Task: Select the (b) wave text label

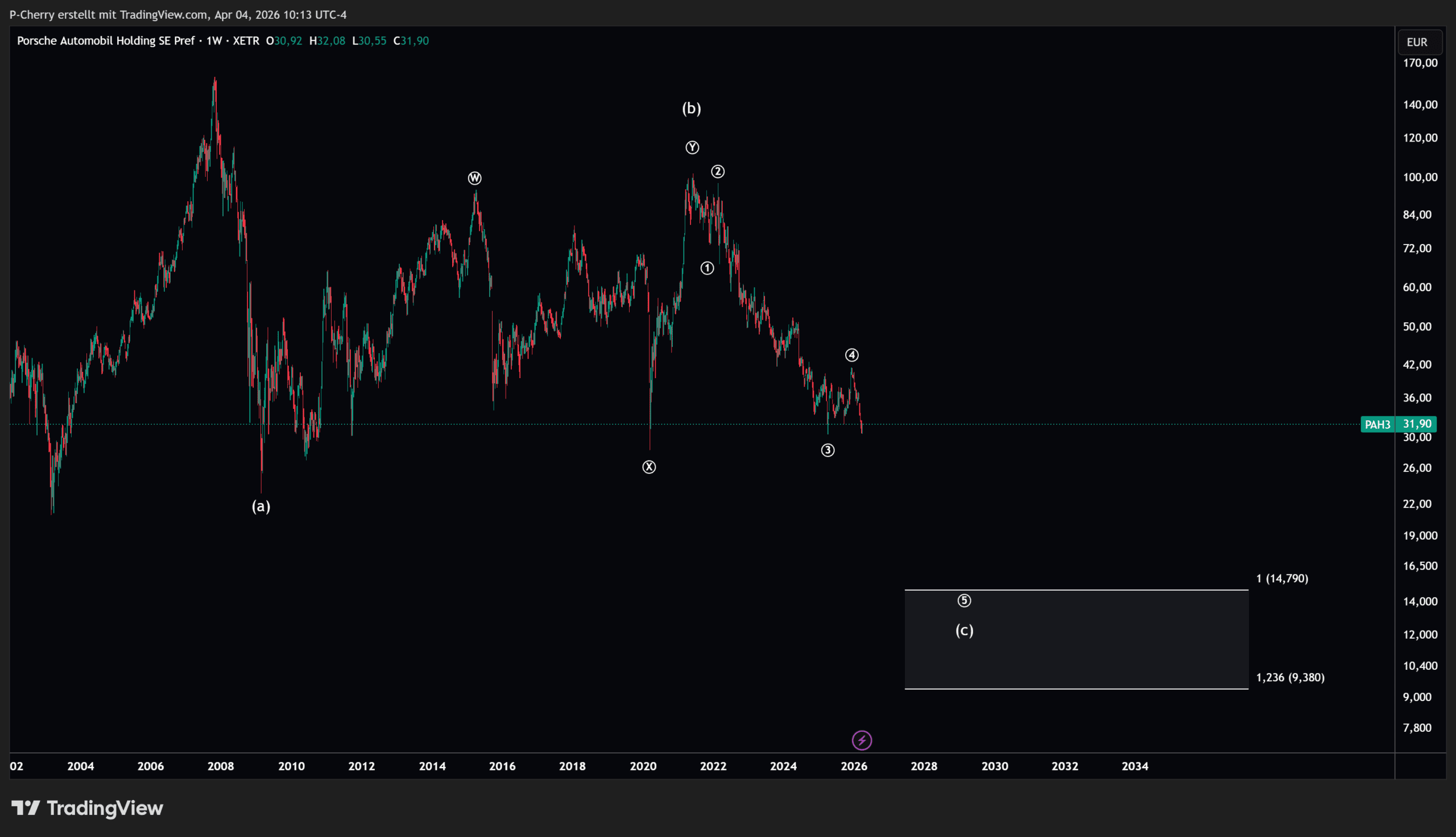Action: [x=692, y=108]
